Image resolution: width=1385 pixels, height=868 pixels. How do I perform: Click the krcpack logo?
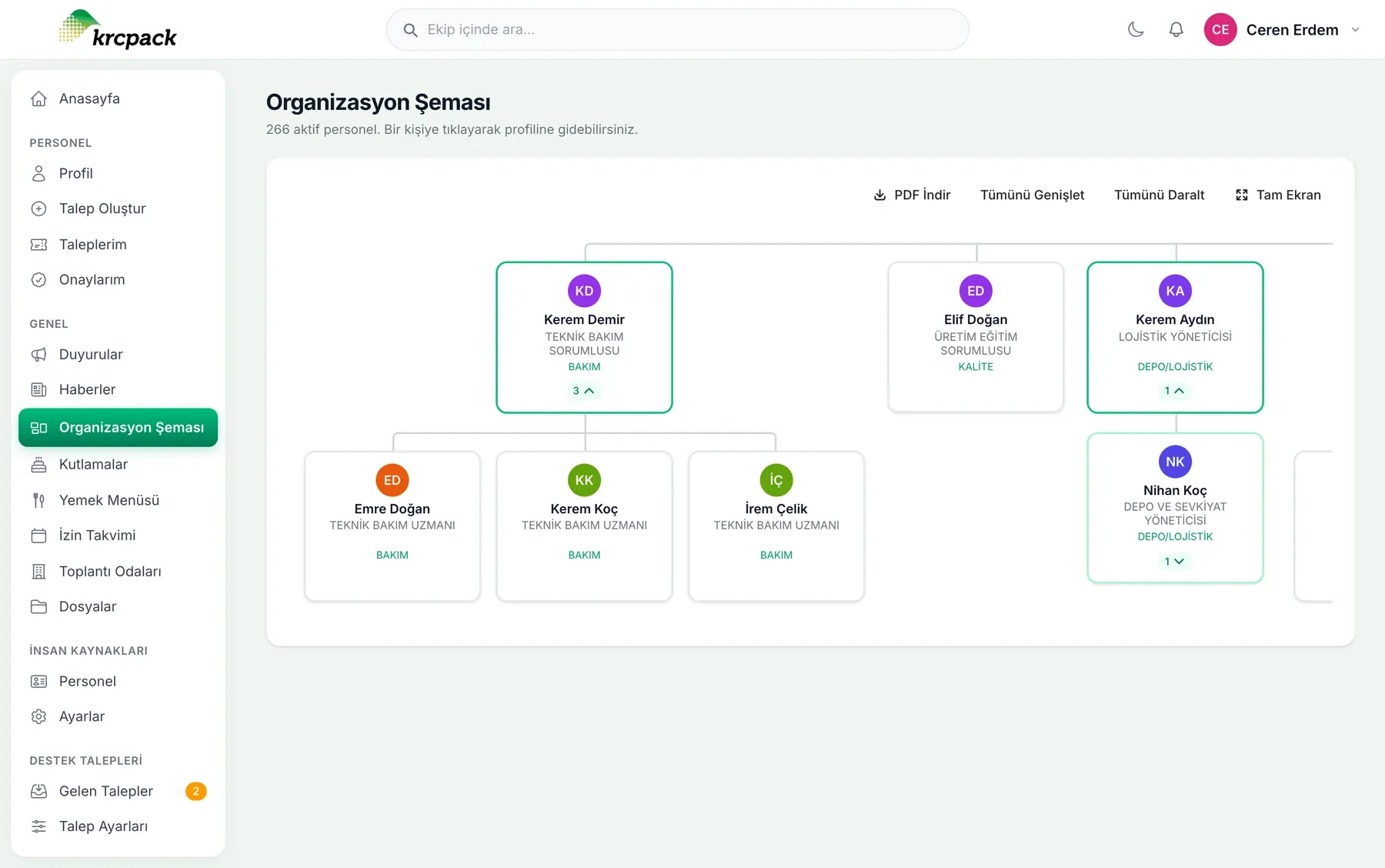tap(118, 30)
